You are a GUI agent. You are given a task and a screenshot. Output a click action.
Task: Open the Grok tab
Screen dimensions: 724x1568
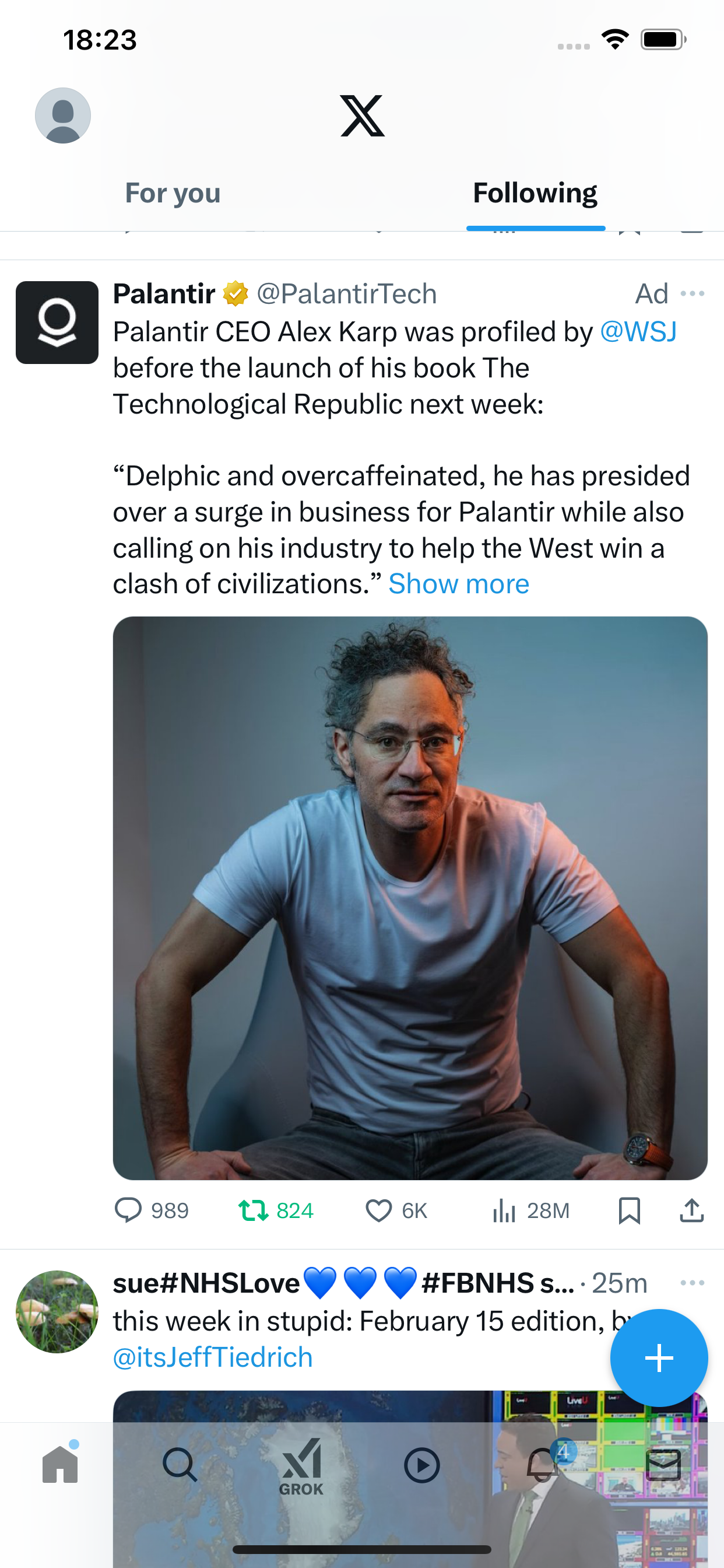coord(301,1466)
